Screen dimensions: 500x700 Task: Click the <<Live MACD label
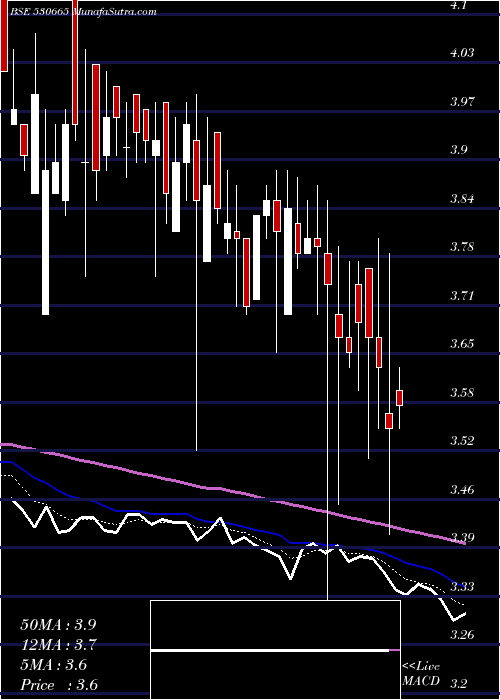(421, 674)
